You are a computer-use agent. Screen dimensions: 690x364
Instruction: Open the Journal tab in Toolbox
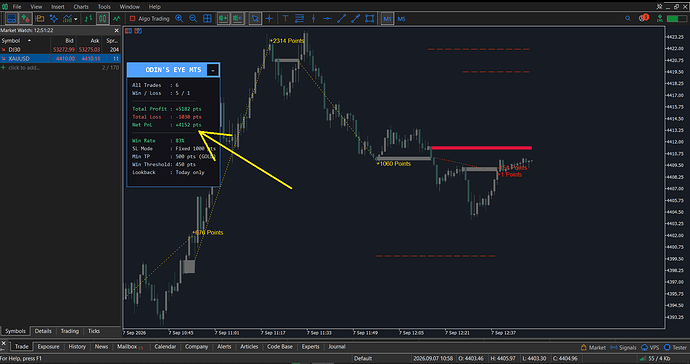[x=337, y=347]
